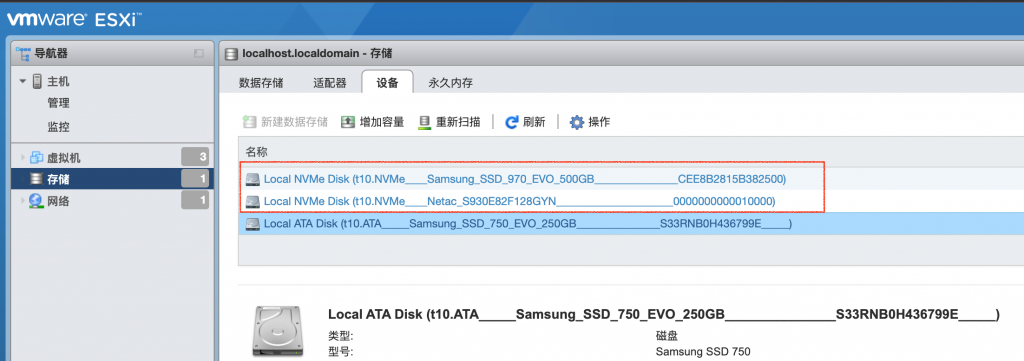
Task: Click the Local ATA Disk details heading
Action: tap(664, 315)
